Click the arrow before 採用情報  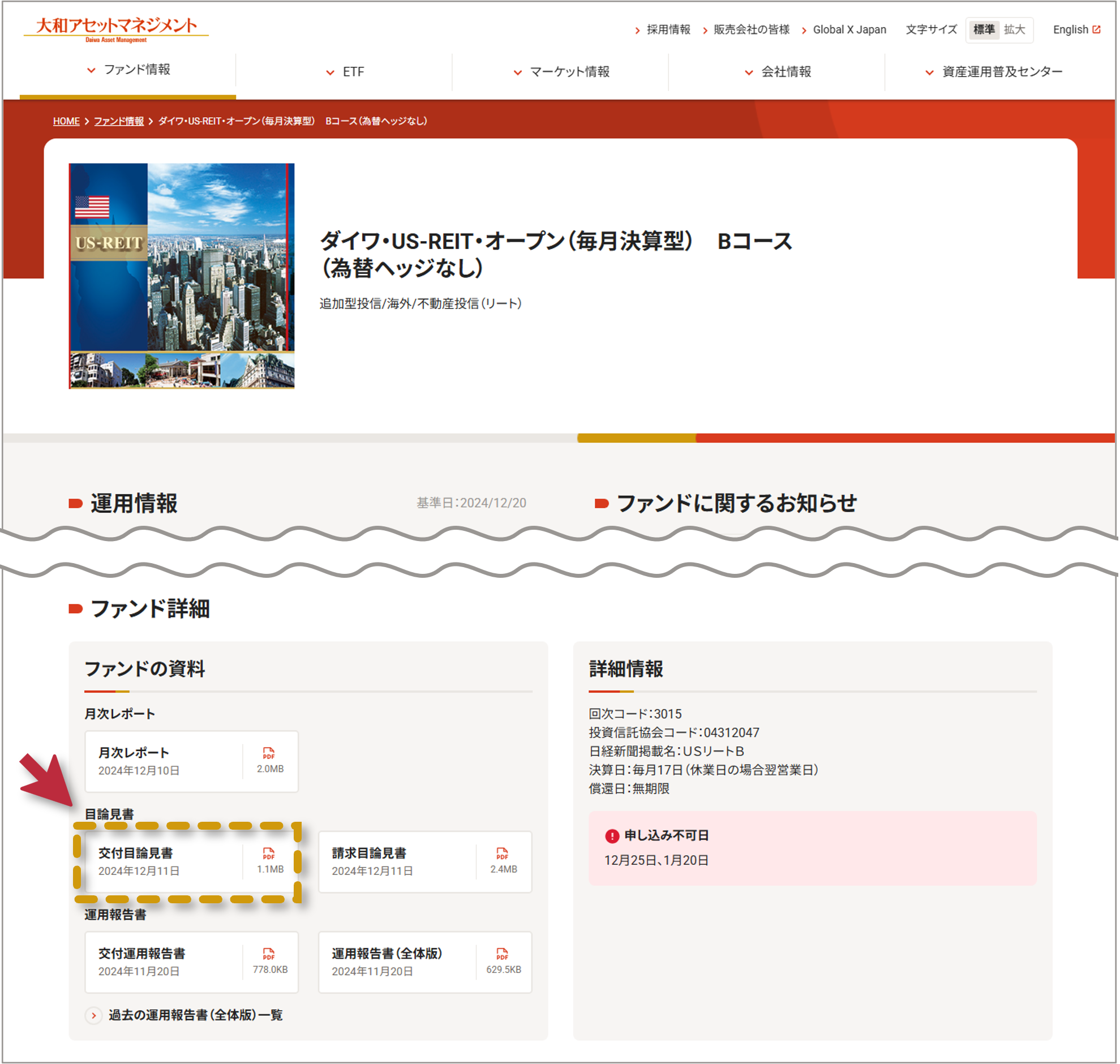pyautogui.click(x=638, y=31)
